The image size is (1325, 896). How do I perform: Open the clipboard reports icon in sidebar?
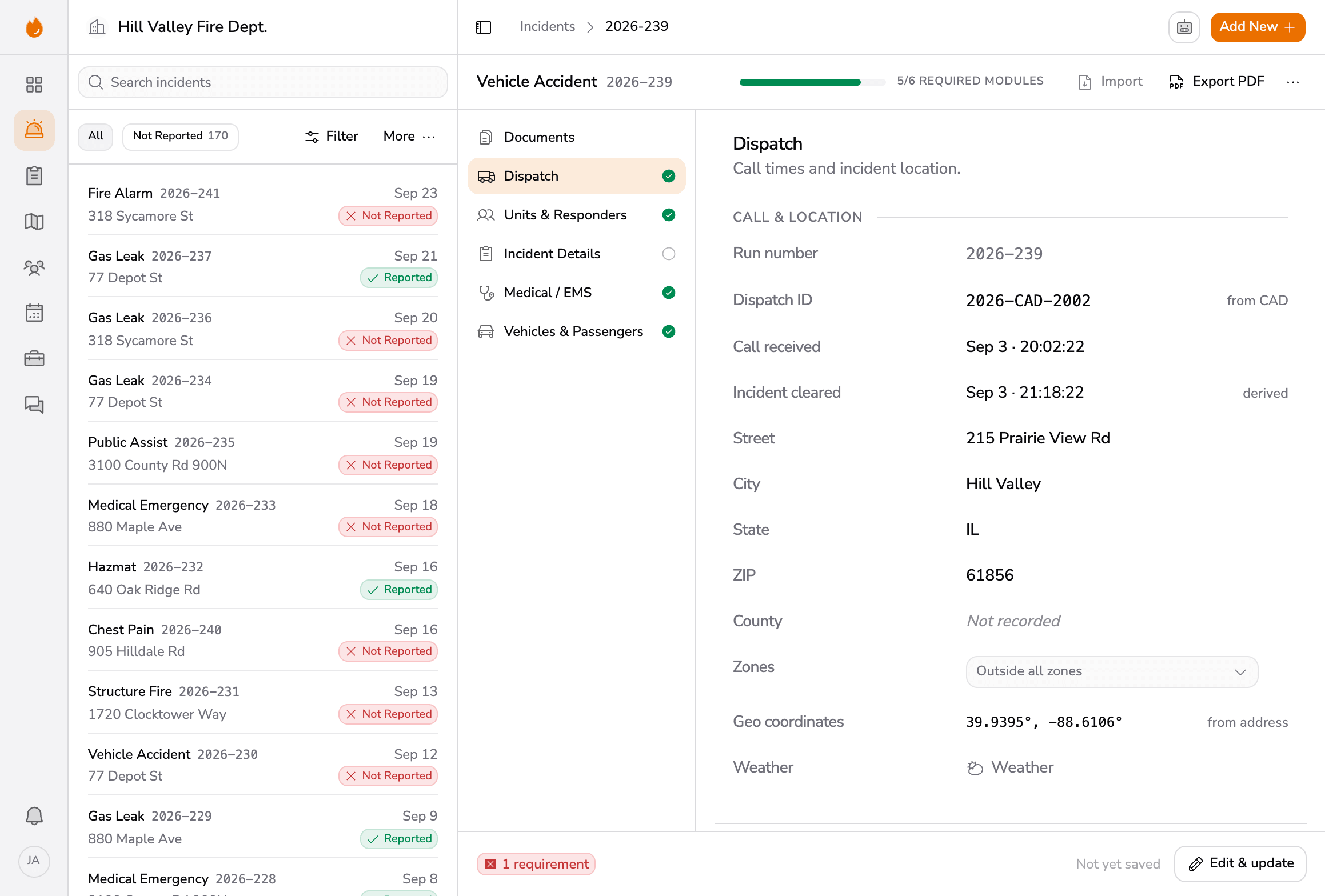click(x=34, y=176)
